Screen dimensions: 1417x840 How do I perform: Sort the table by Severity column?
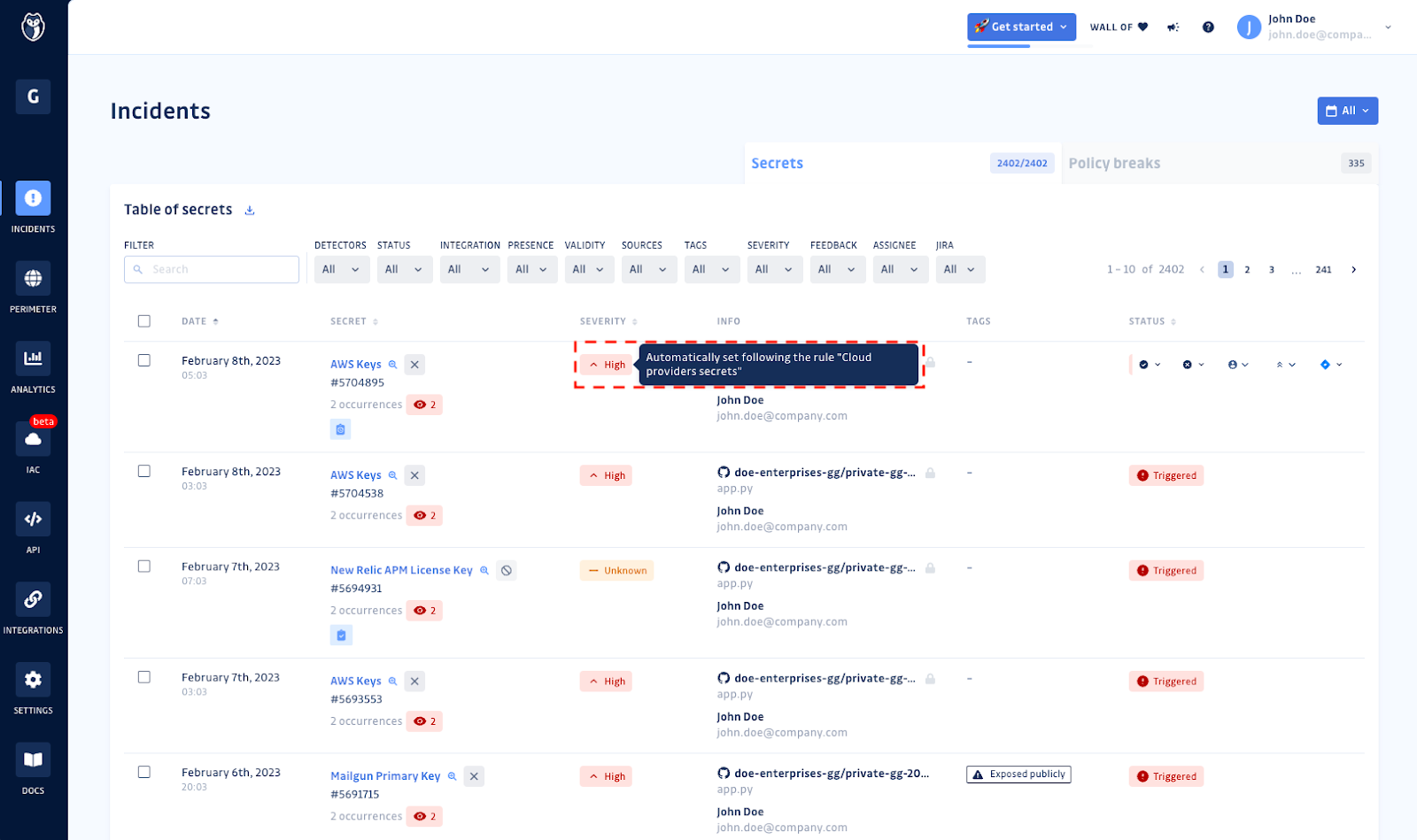tap(608, 321)
